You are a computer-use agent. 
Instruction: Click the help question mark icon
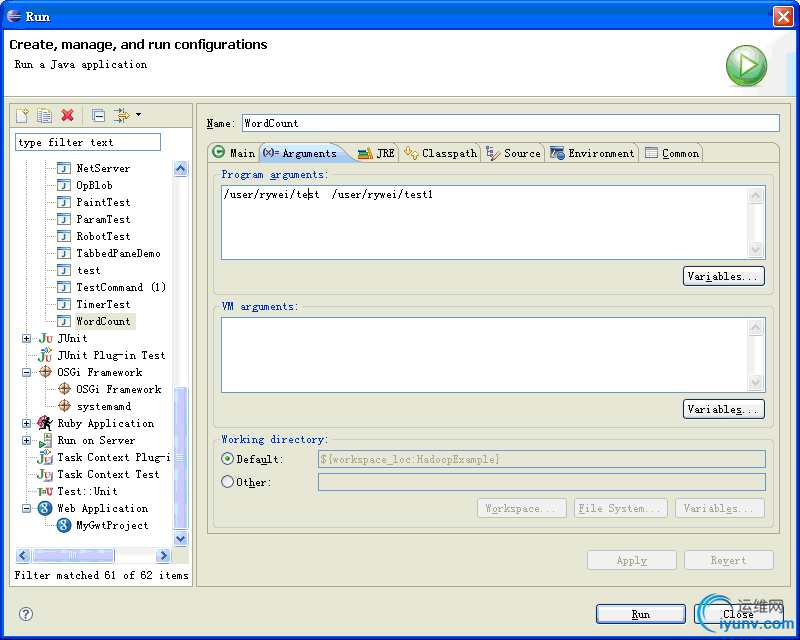[x=26, y=613]
